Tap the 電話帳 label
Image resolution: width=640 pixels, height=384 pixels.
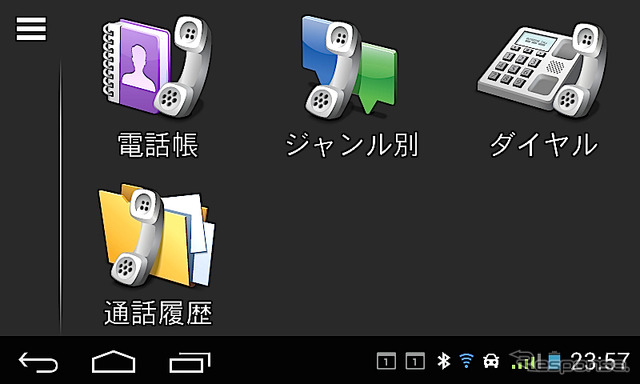click(x=158, y=145)
